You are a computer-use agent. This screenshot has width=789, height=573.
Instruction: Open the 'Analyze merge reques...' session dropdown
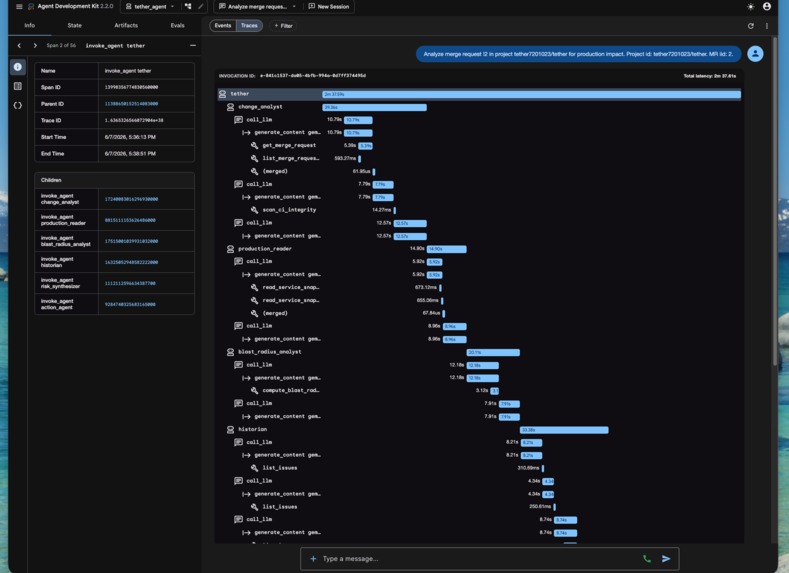point(258,7)
